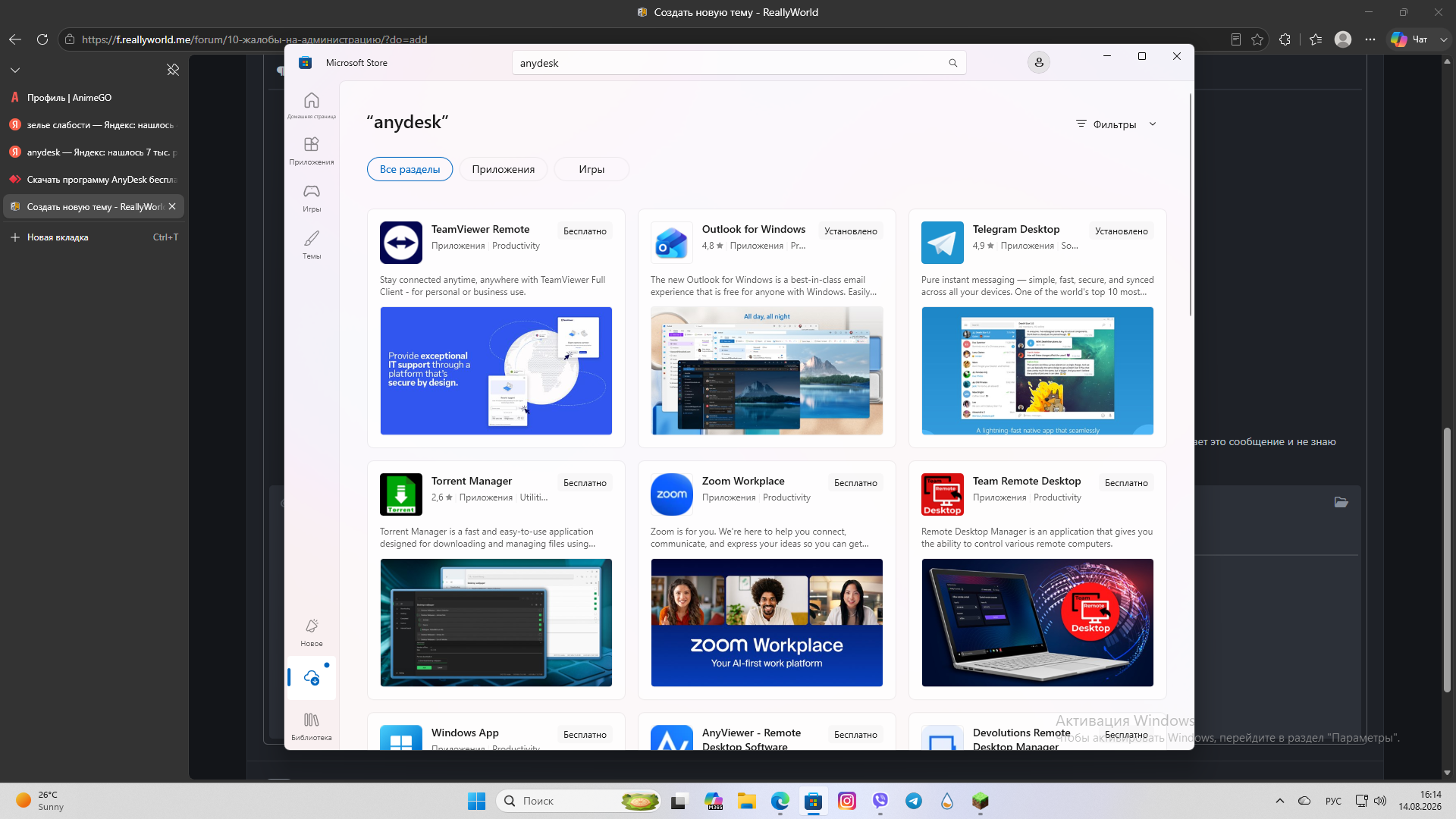The height and width of the screenshot is (819, 1456).
Task: Open a new tab in the sidebar
Action: 94,237
